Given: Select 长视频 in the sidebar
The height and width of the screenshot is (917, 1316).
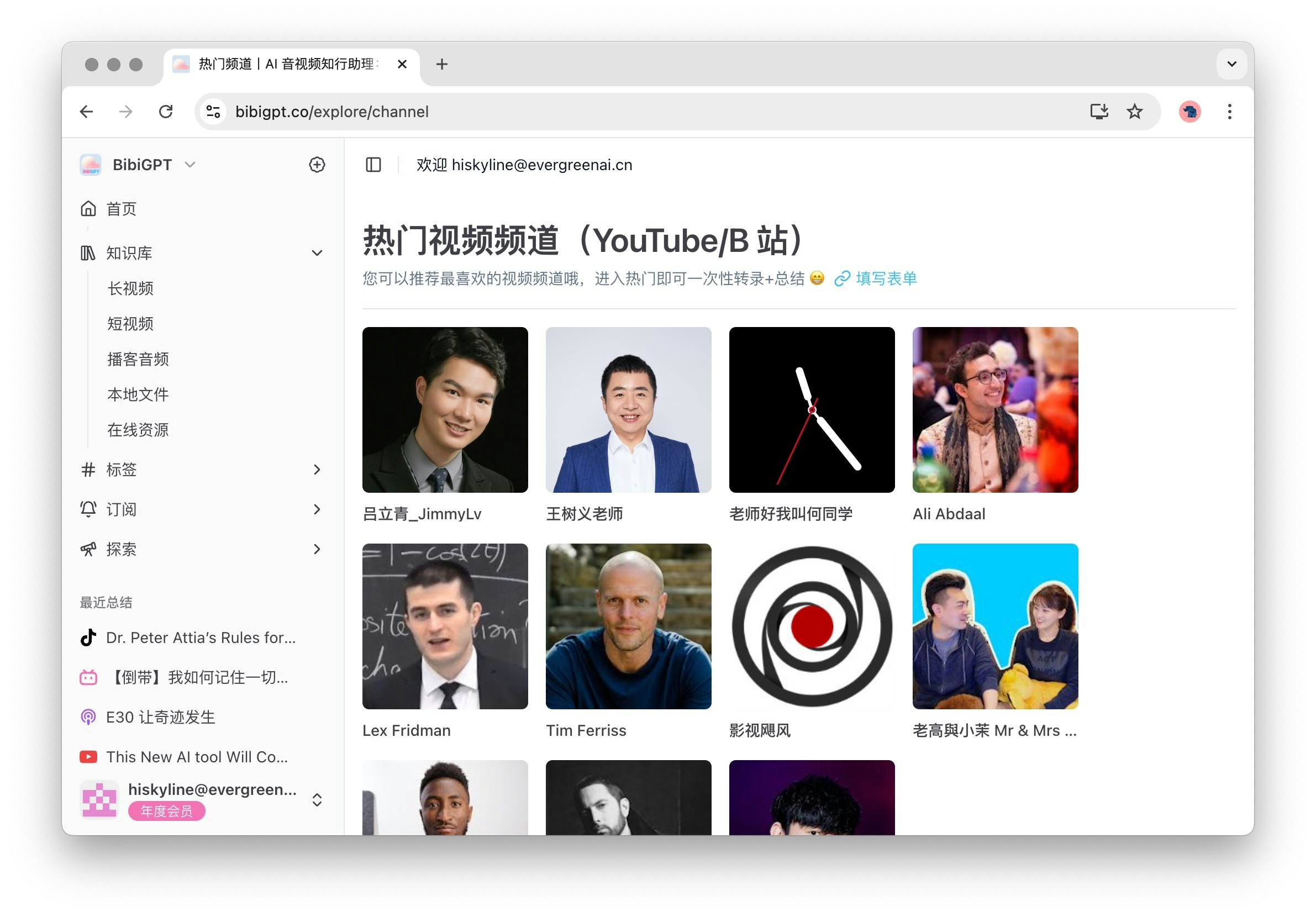Looking at the screenshot, I should pos(130,288).
